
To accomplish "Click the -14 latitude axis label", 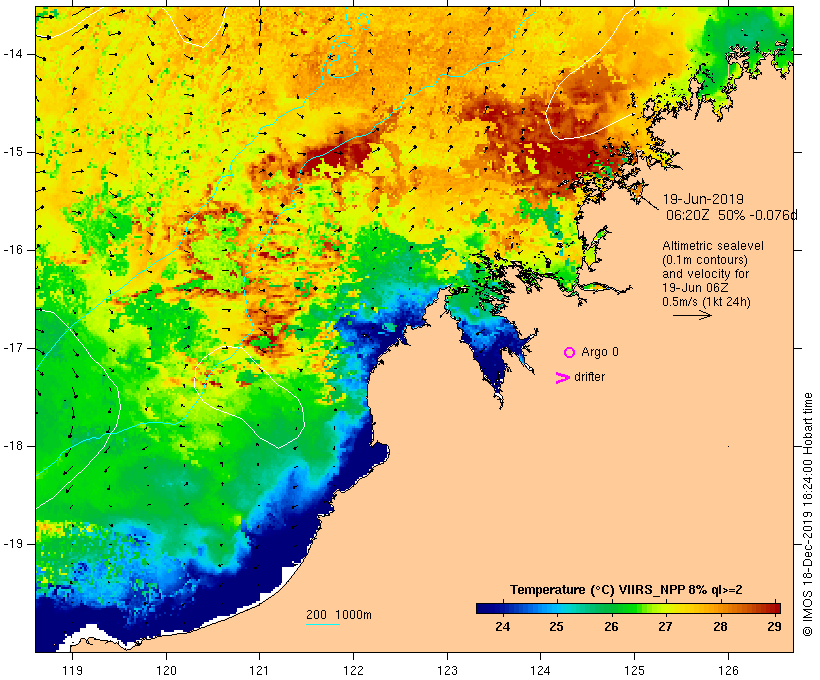I will click(13, 54).
